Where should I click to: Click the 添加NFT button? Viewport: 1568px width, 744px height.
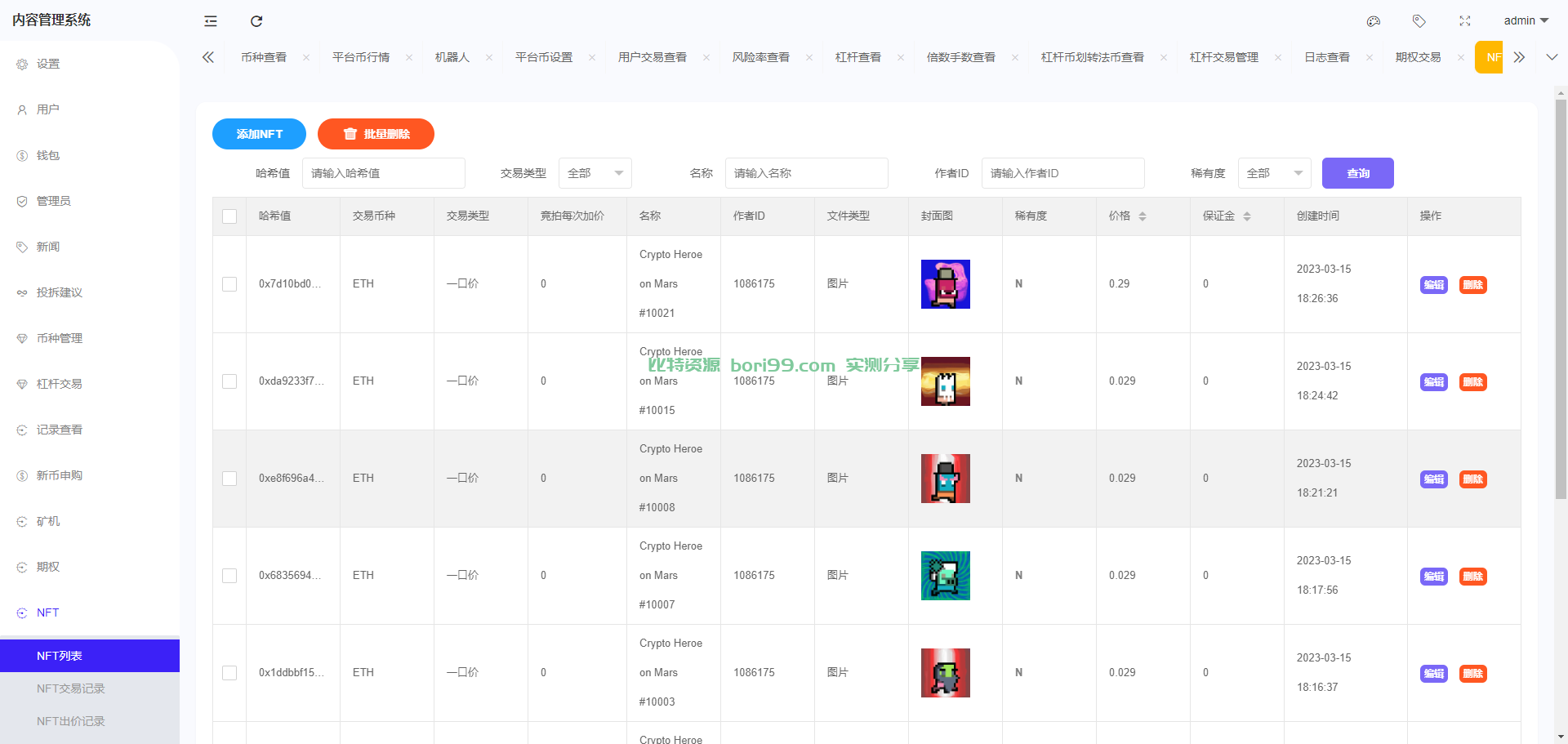(x=259, y=134)
